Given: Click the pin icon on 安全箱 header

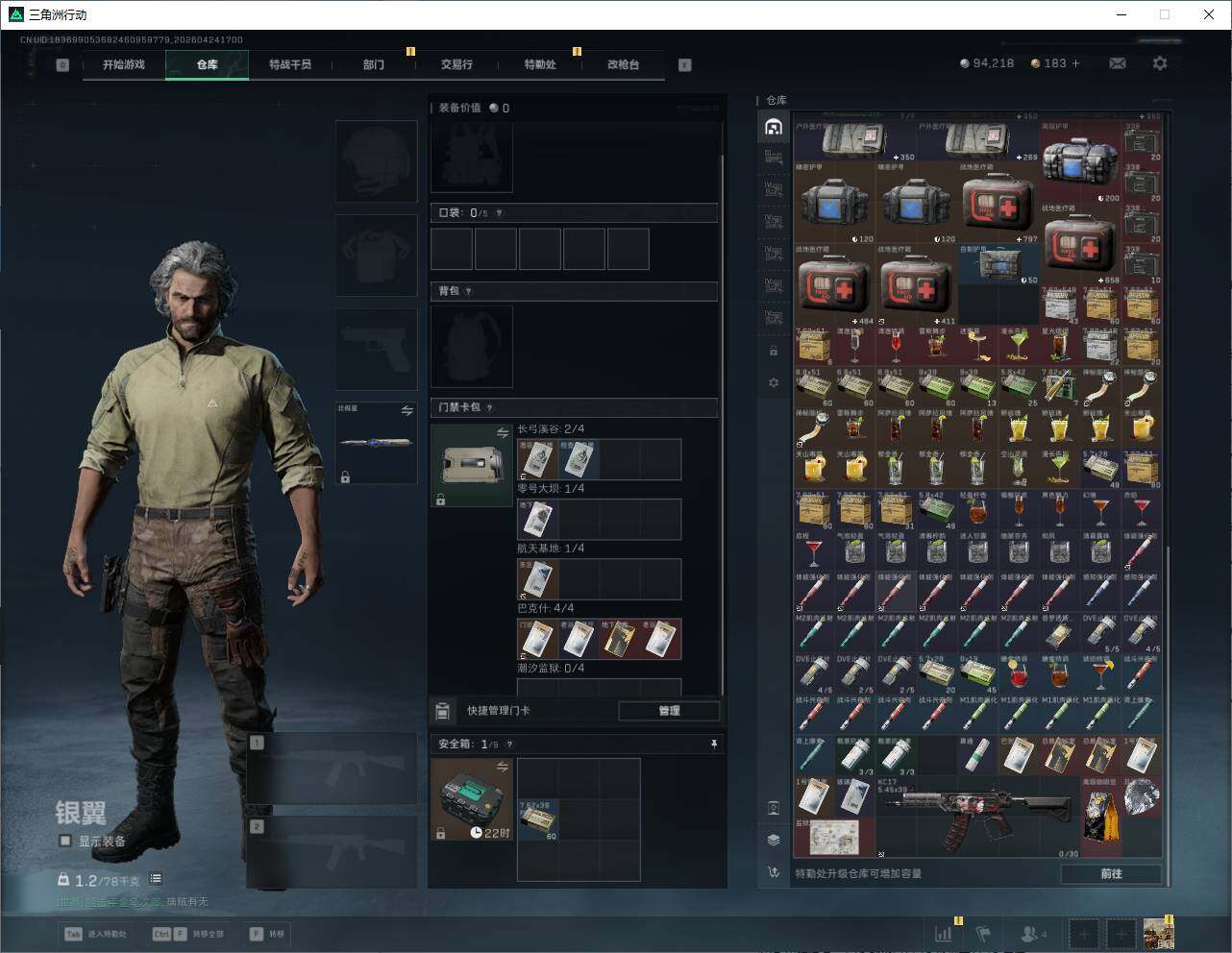Looking at the screenshot, I should (x=713, y=744).
